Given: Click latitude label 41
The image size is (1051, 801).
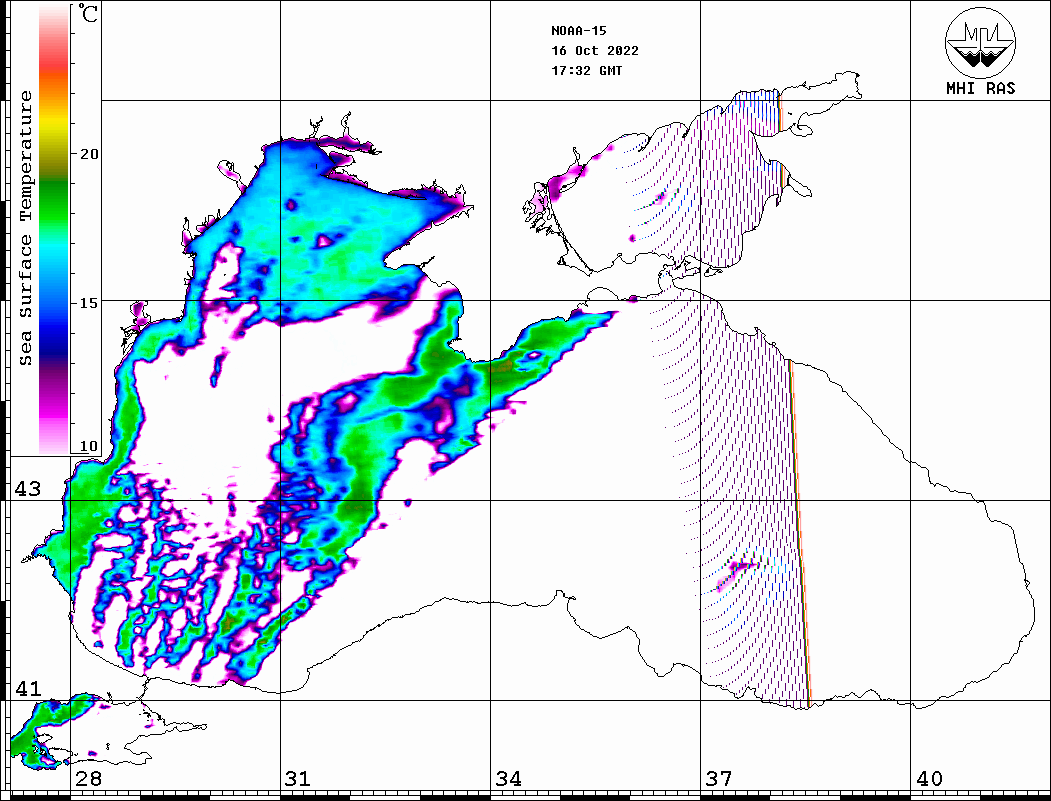Looking at the screenshot, I should click(28, 689).
